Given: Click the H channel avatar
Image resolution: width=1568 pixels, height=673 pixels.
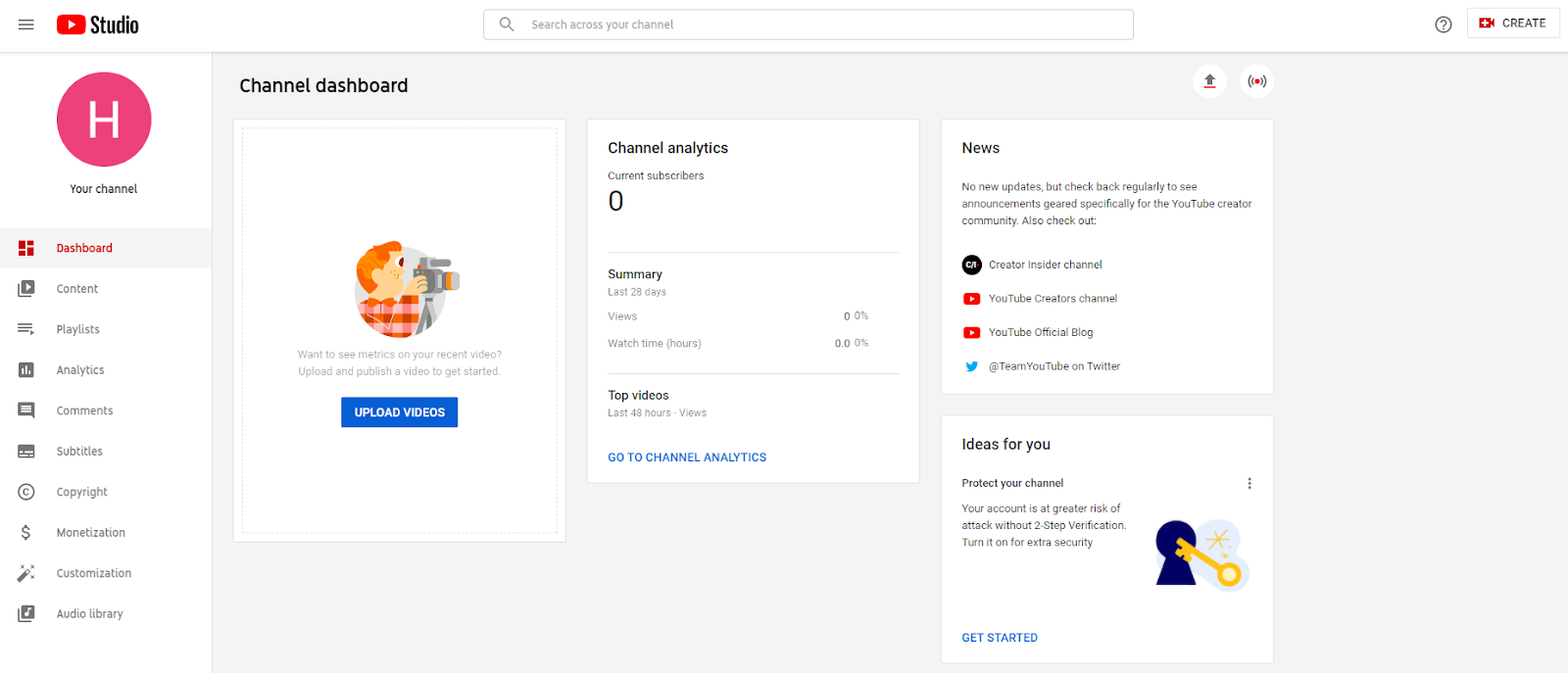Looking at the screenshot, I should tap(104, 120).
